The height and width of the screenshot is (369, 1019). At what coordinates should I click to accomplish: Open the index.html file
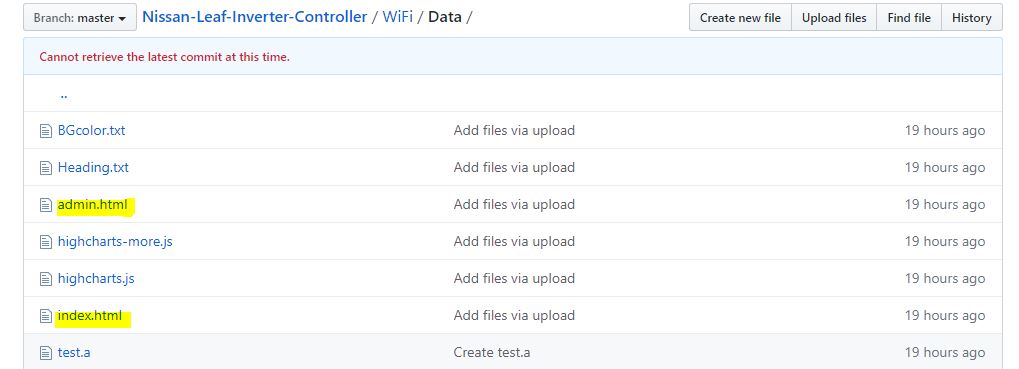(x=90, y=316)
